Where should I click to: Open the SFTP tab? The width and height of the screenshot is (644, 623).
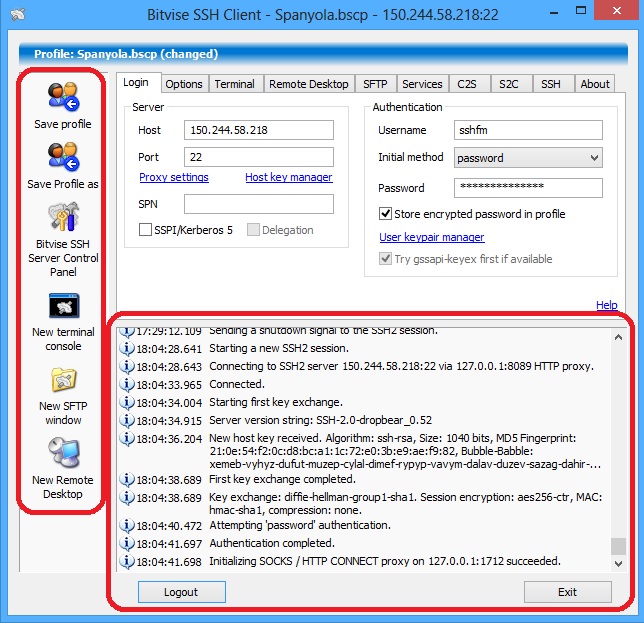pyautogui.click(x=375, y=84)
